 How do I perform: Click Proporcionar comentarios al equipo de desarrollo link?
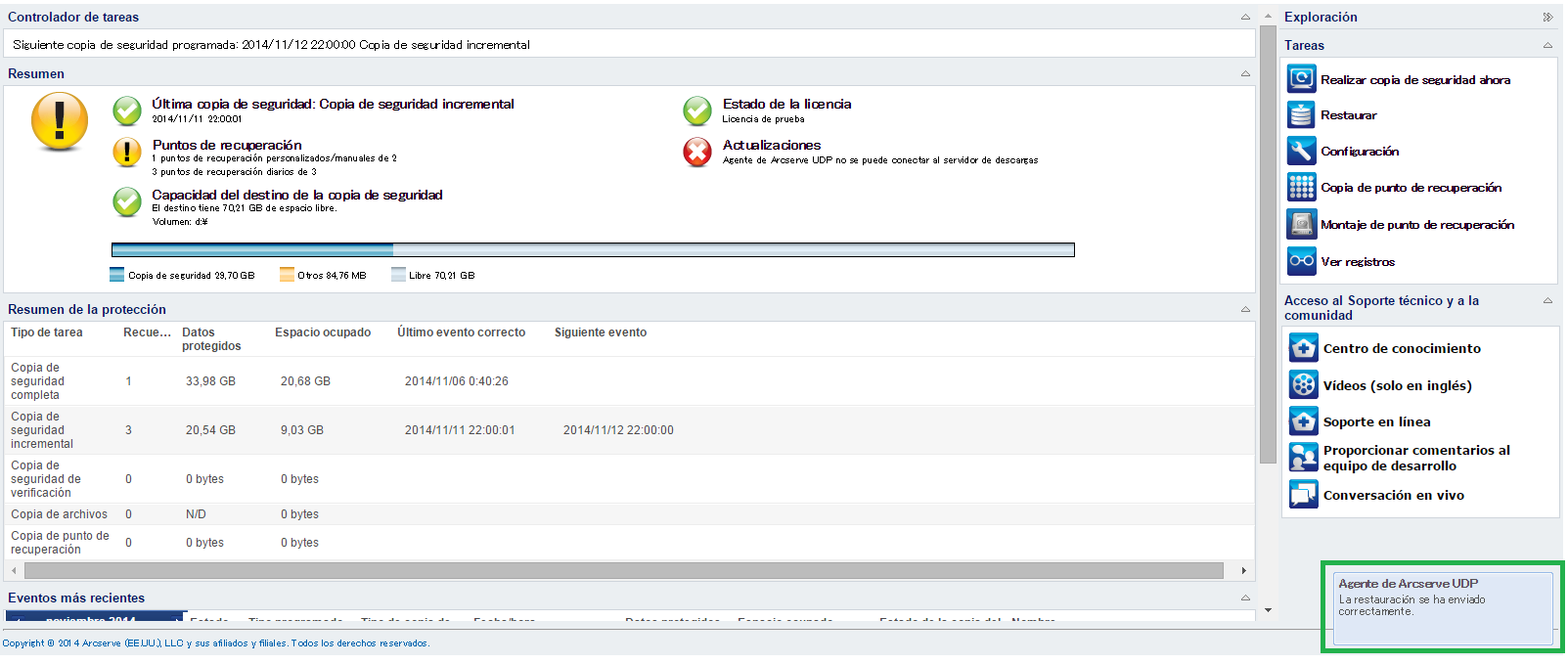[1416, 458]
